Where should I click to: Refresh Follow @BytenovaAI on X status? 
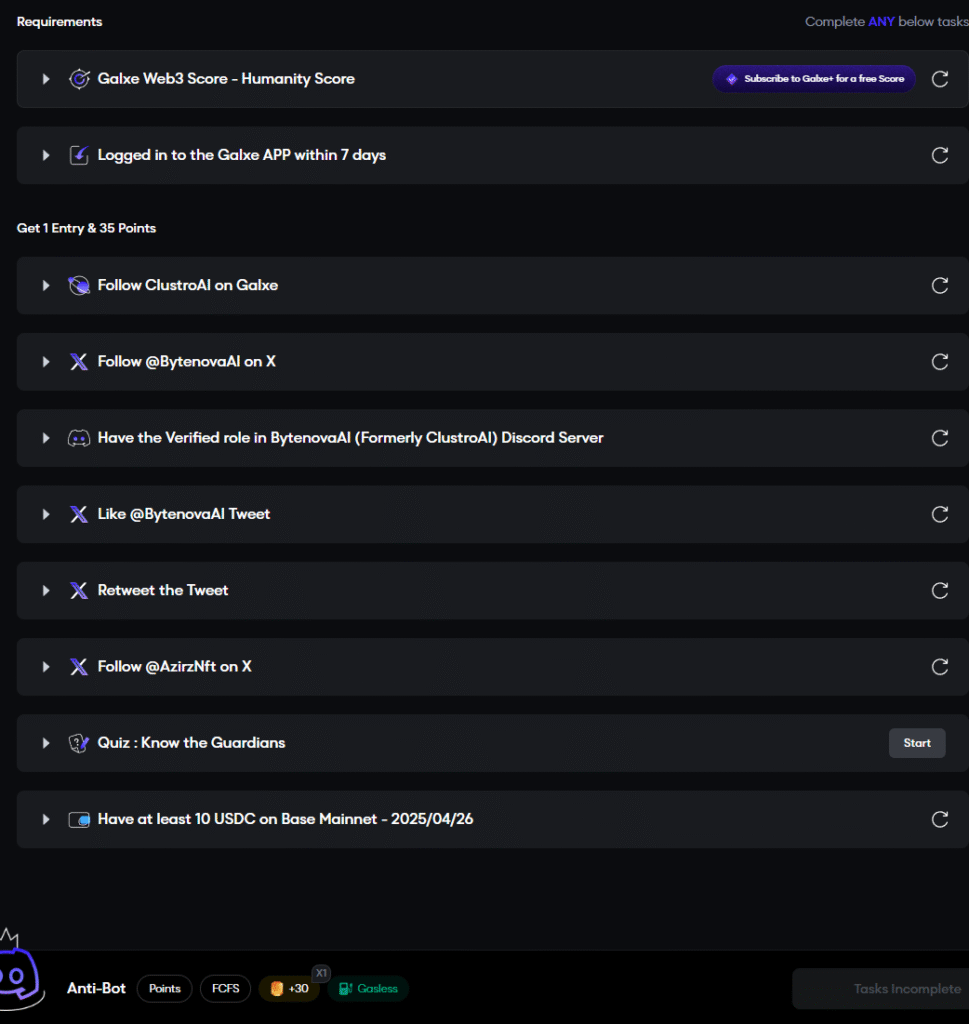[x=940, y=362]
